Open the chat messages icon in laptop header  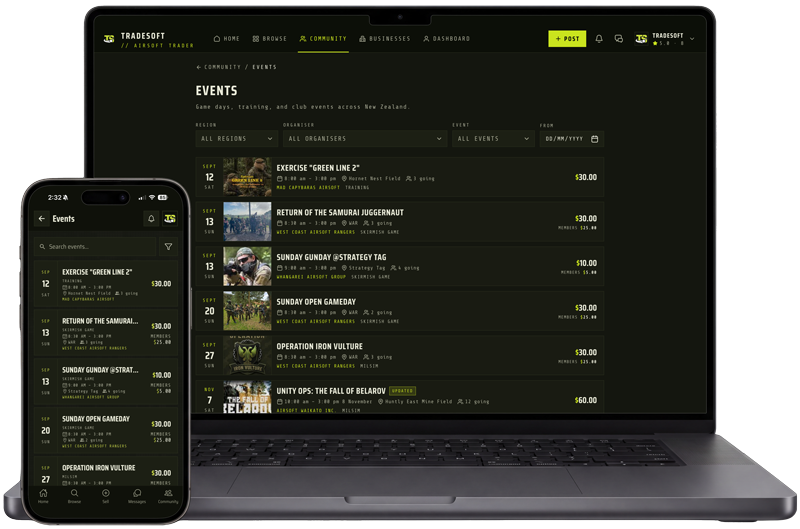pyautogui.click(x=619, y=39)
